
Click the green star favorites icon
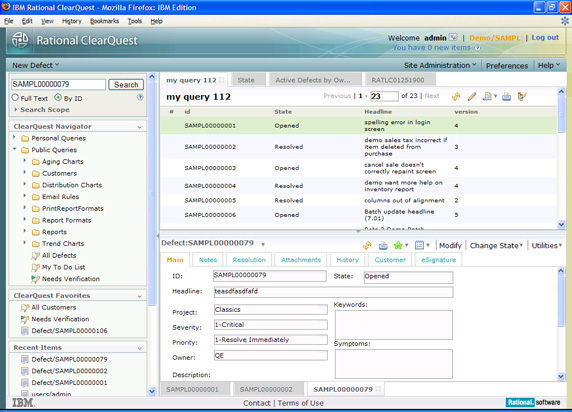pyautogui.click(x=398, y=246)
